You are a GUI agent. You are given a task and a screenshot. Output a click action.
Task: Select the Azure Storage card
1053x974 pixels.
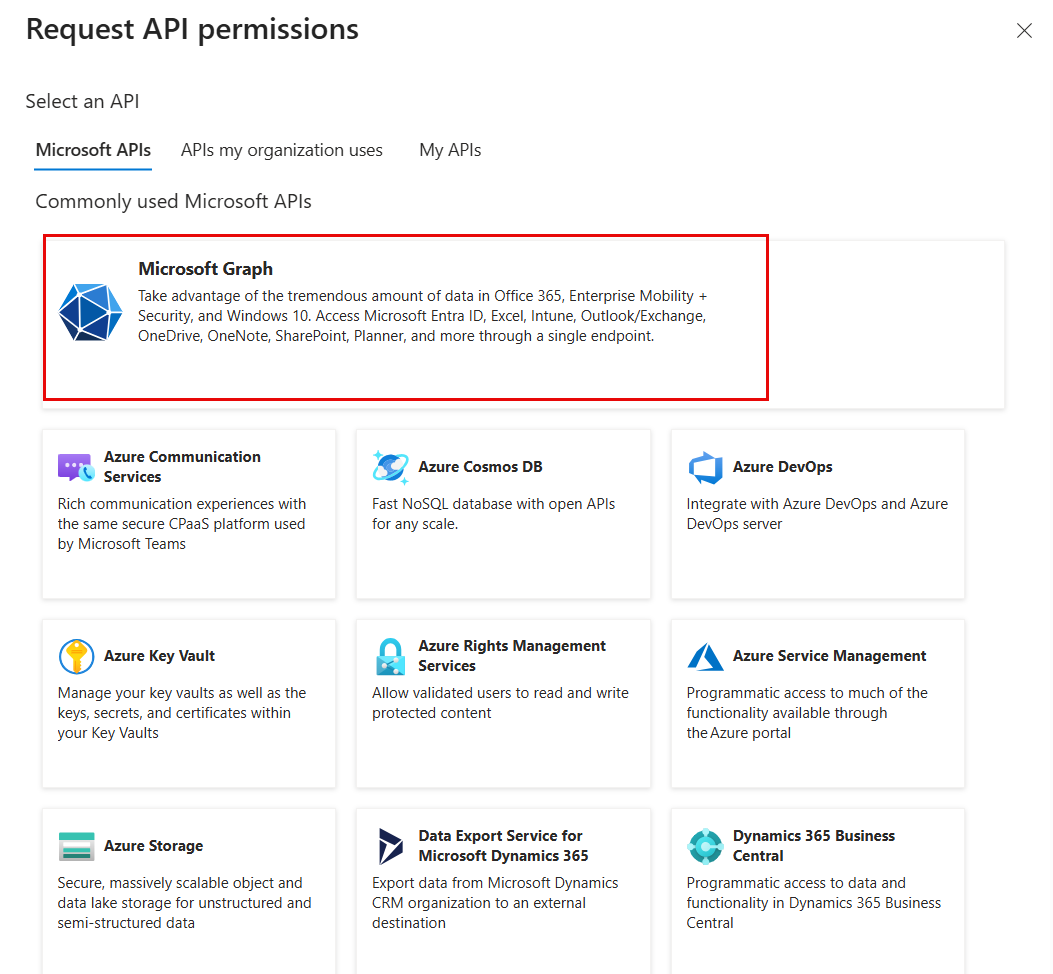(188, 890)
